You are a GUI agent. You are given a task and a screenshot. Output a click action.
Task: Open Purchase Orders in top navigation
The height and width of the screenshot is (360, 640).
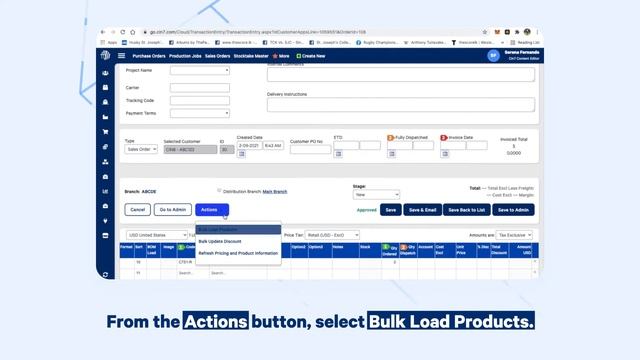pyautogui.click(x=149, y=56)
